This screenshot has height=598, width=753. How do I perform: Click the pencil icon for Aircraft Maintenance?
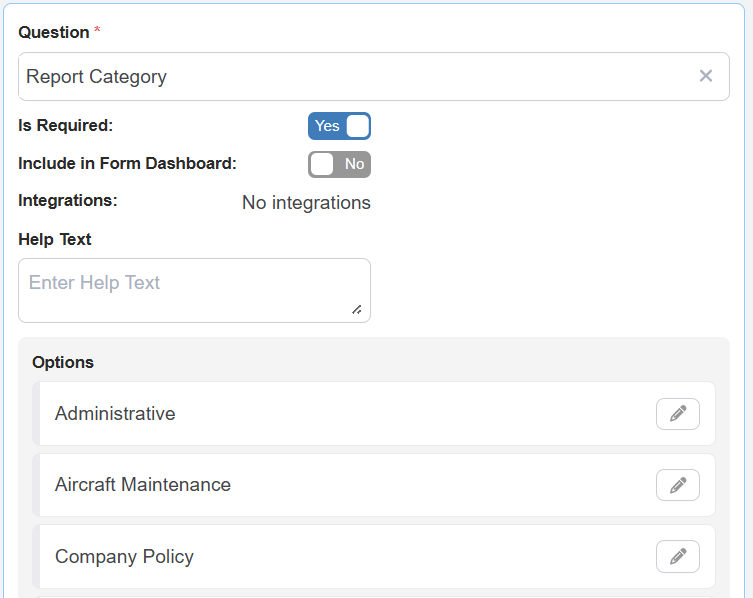pos(677,485)
